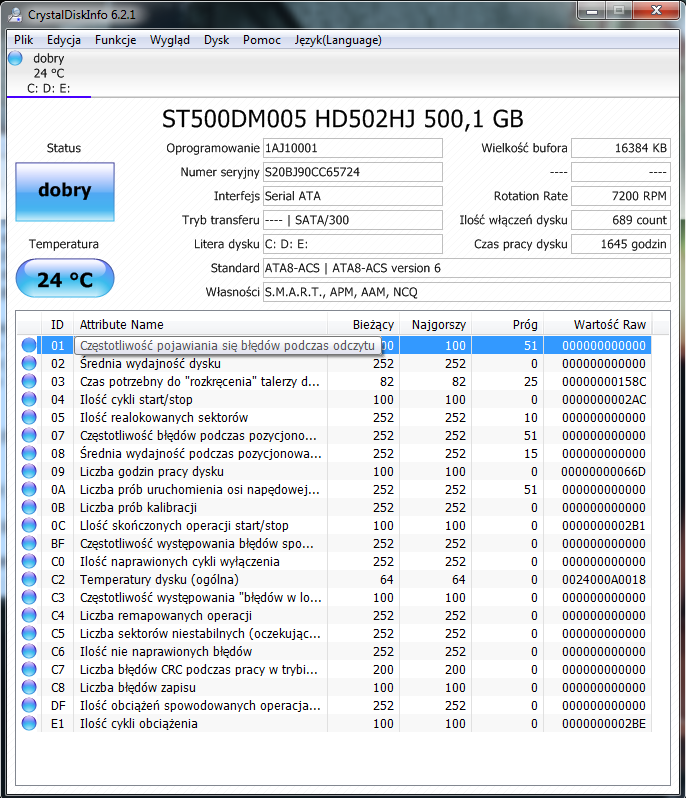Click status orb of attribute 01
This screenshot has height=802, width=686.
[29, 345]
